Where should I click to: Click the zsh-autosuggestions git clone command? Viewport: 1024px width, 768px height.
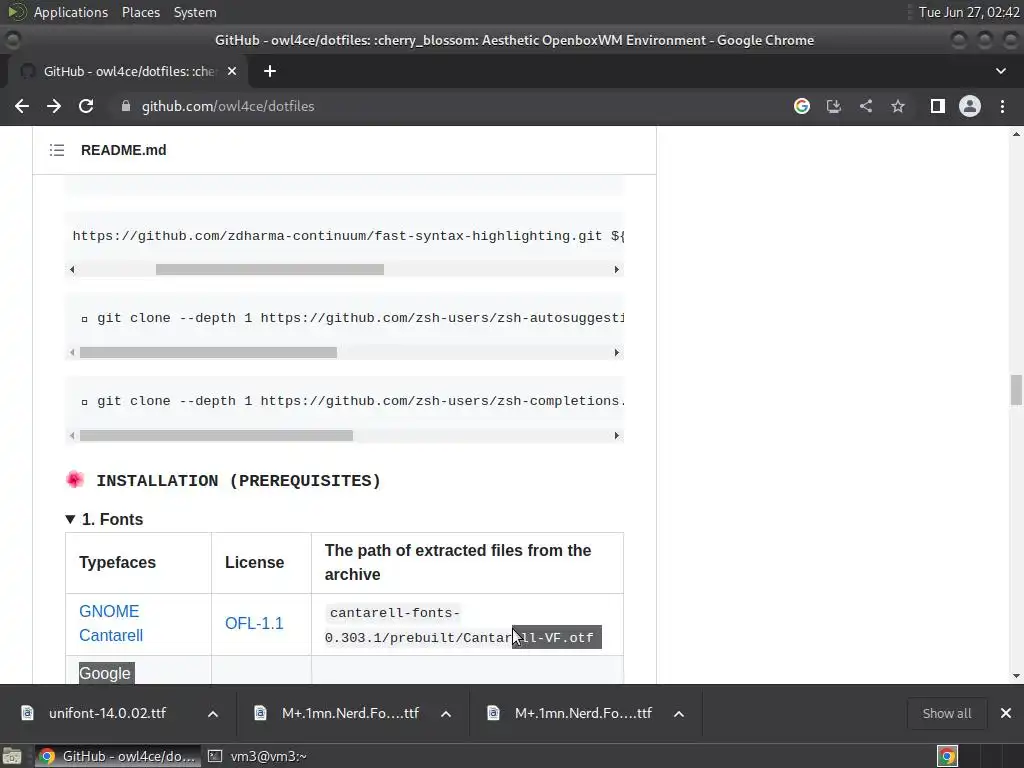360,318
